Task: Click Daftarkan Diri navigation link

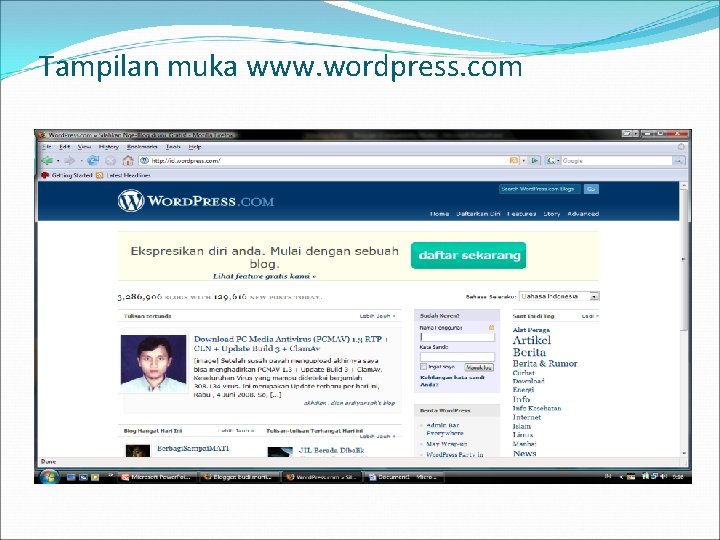Action: click(478, 214)
